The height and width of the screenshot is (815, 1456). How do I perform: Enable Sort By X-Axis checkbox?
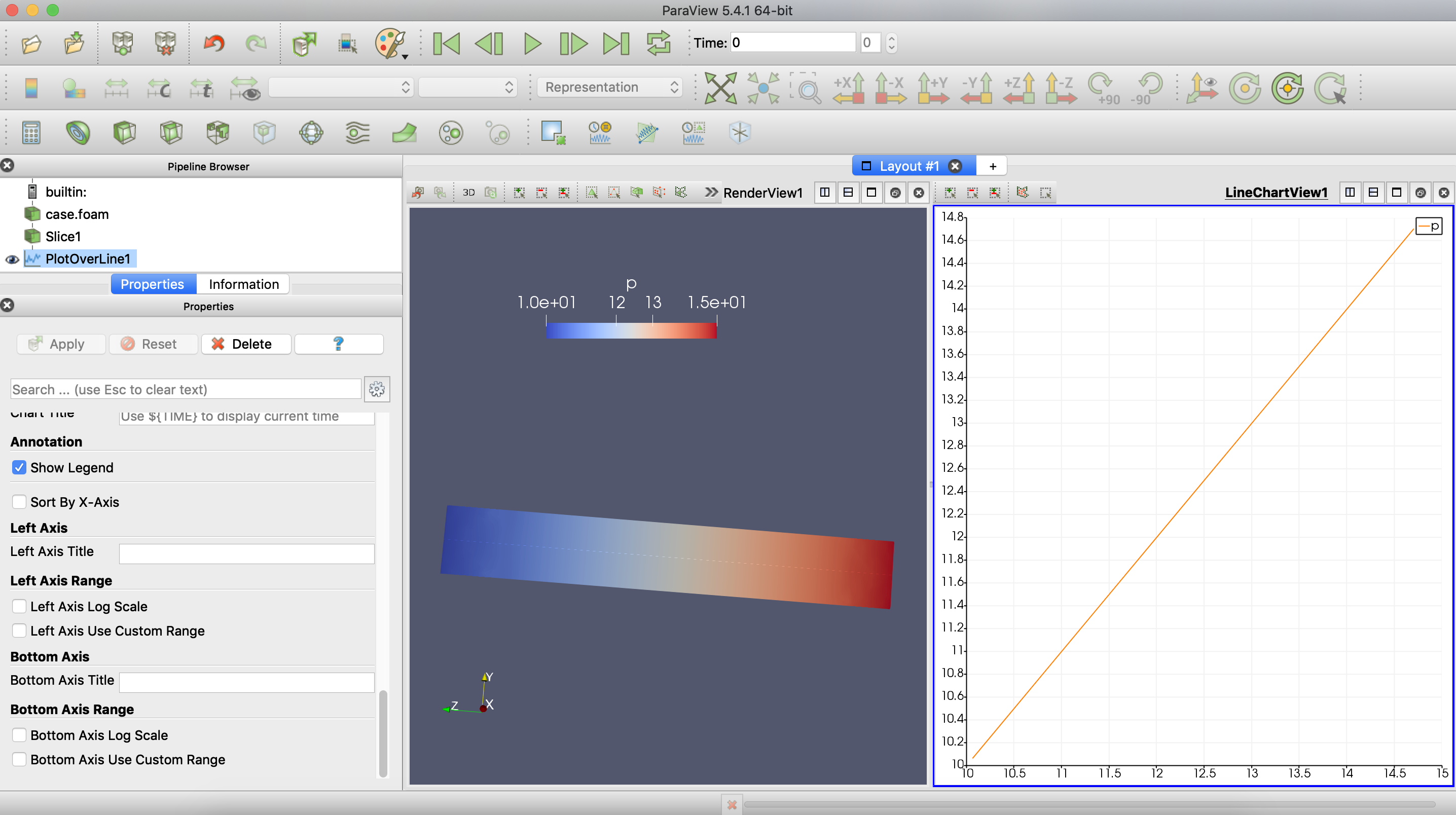[x=19, y=502]
